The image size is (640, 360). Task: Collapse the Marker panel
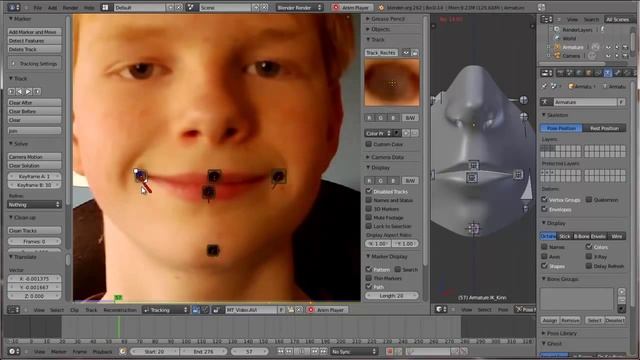point(11,19)
